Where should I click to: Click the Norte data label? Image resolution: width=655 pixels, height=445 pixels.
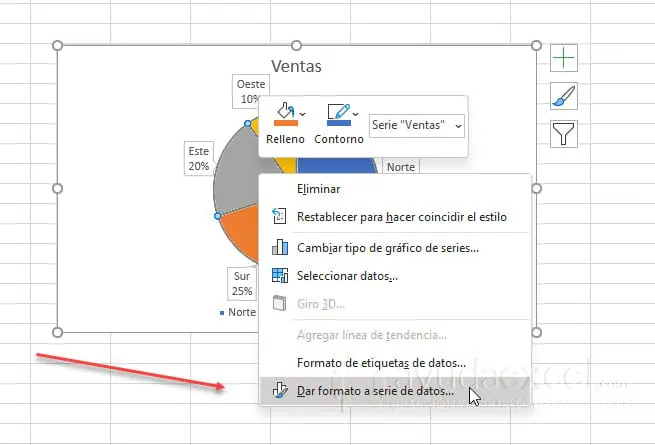tap(401, 167)
